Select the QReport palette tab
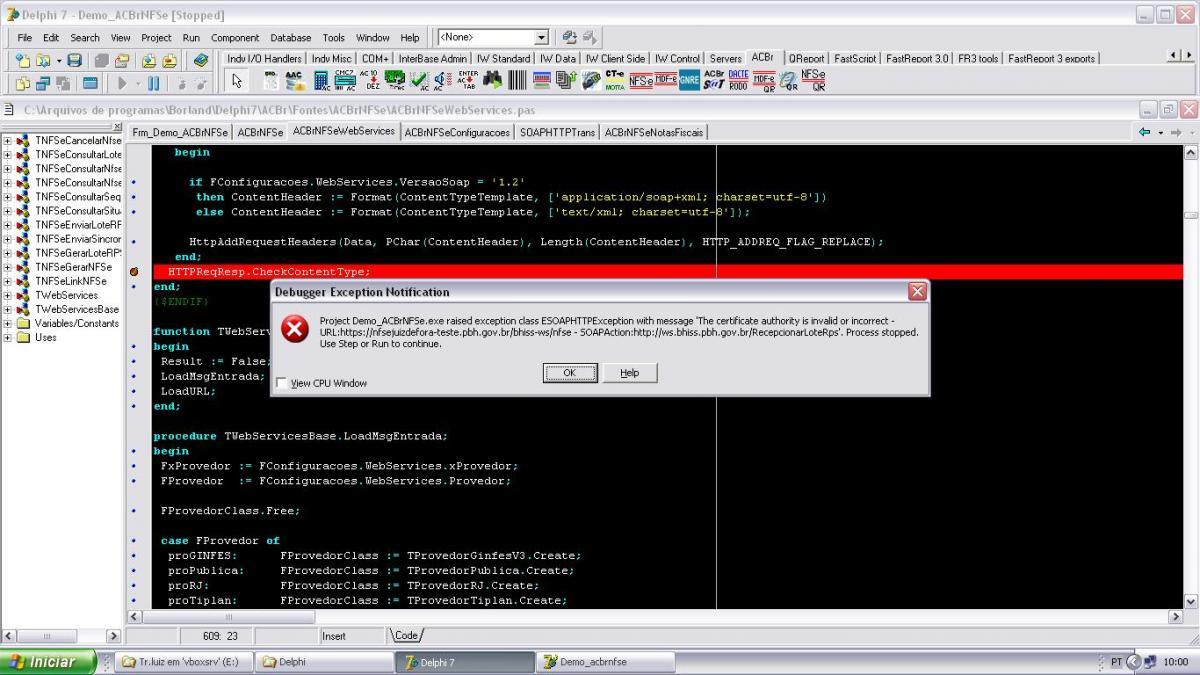The width and height of the screenshot is (1200, 675). [x=806, y=58]
